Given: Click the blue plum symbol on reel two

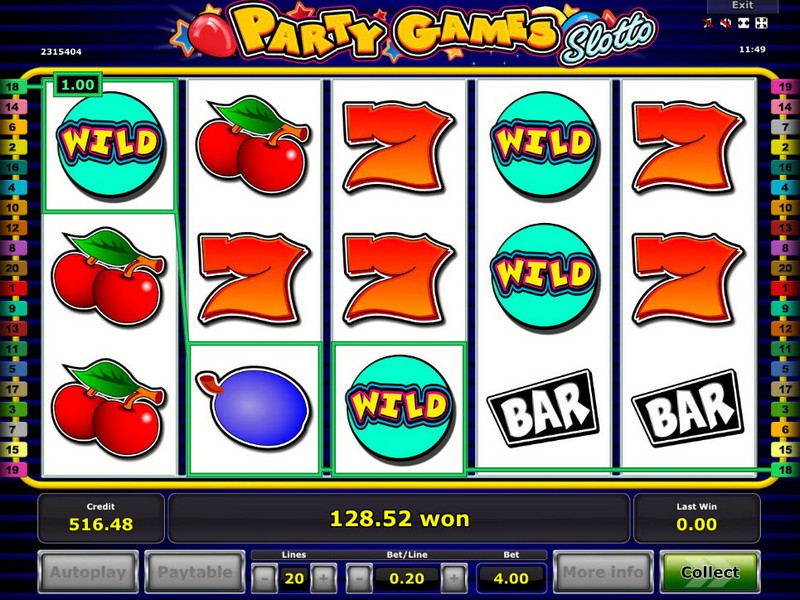Looking at the screenshot, I should pos(254,407).
